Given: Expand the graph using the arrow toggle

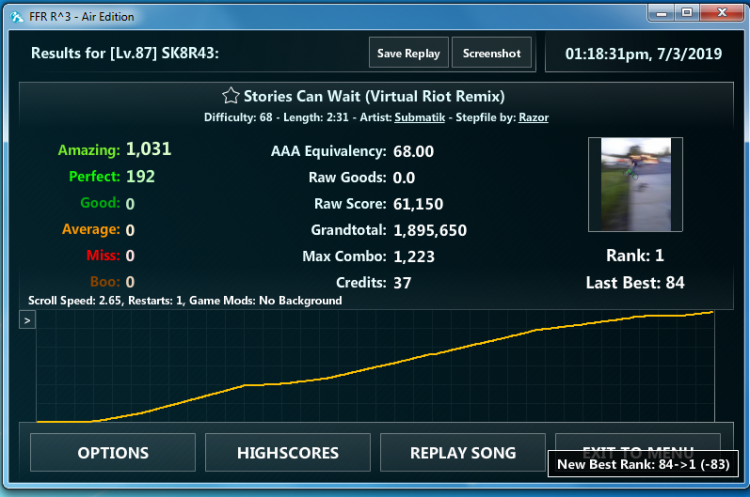Looking at the screenshot, I should [x=28, y=320].
